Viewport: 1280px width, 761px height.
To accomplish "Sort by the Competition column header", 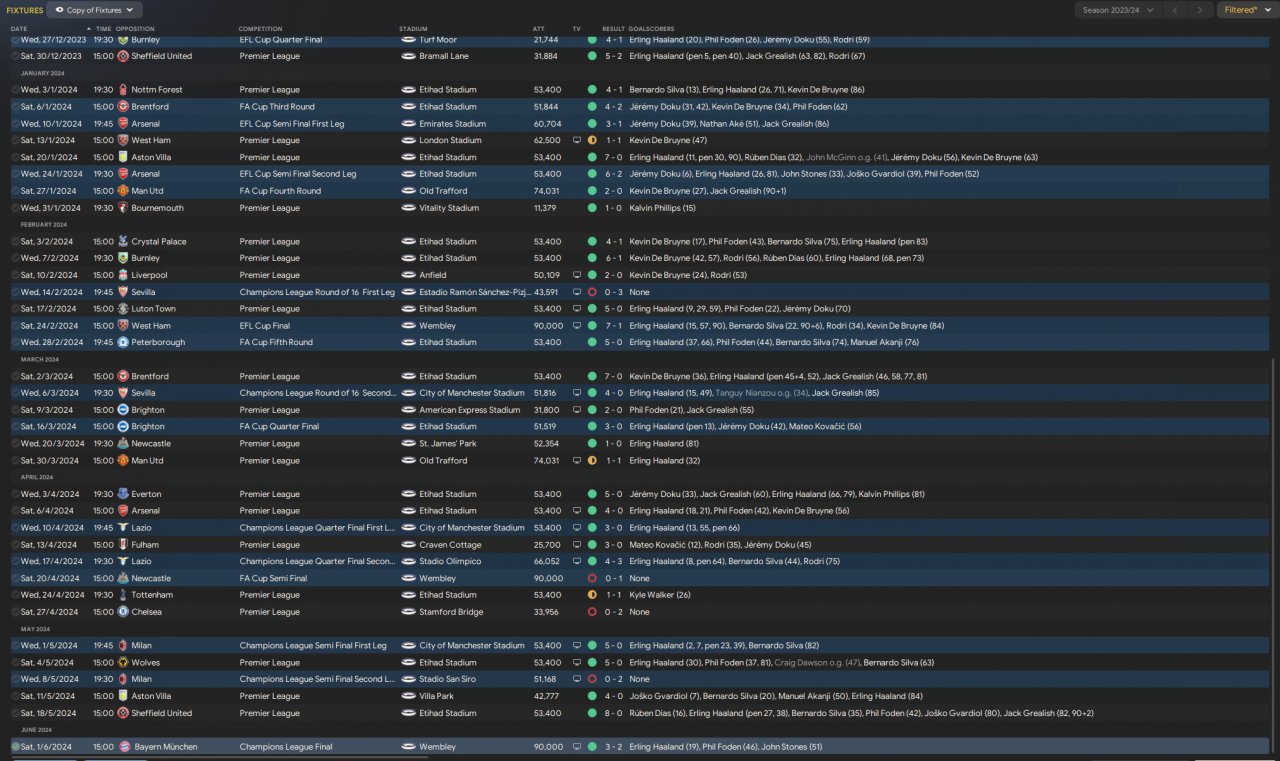I will (x=260, y=29).
